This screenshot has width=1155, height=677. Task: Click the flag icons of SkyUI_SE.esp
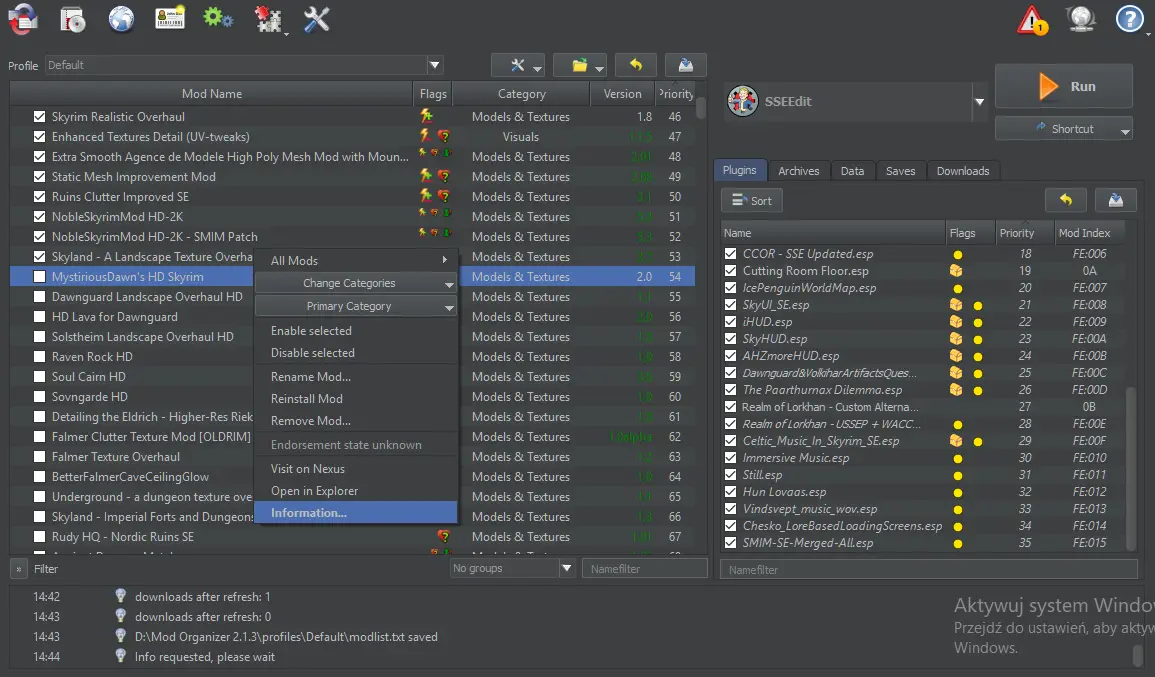tap(966, 304)
